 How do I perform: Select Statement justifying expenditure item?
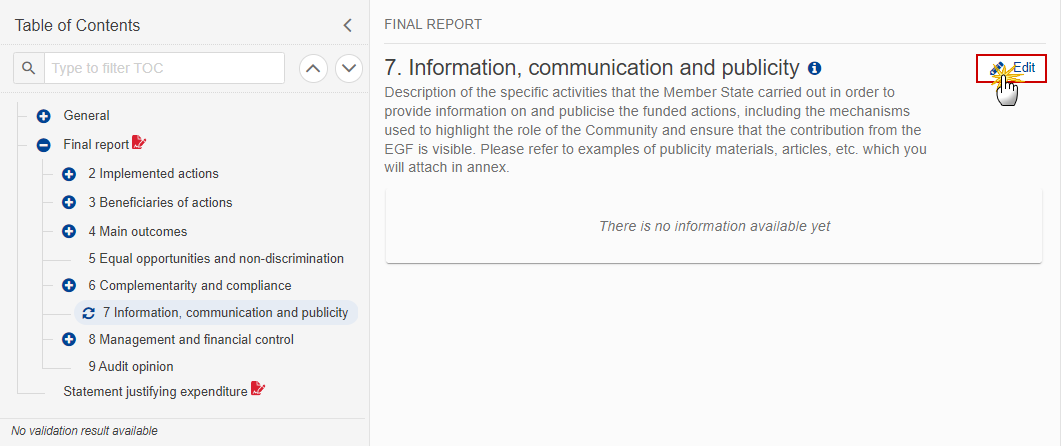pos(155,391)
